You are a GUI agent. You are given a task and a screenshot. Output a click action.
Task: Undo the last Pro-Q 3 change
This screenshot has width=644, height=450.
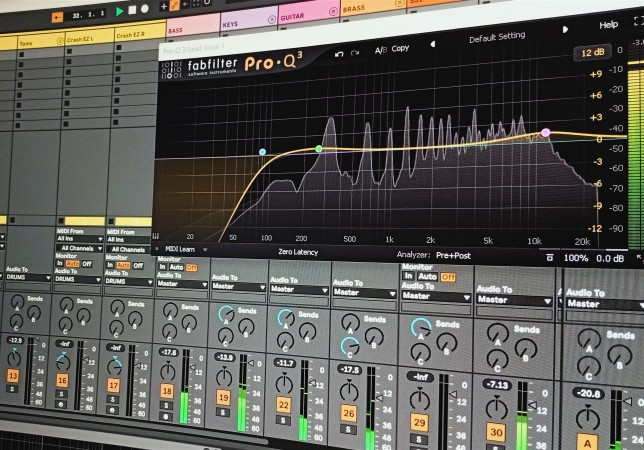(339, 54)
